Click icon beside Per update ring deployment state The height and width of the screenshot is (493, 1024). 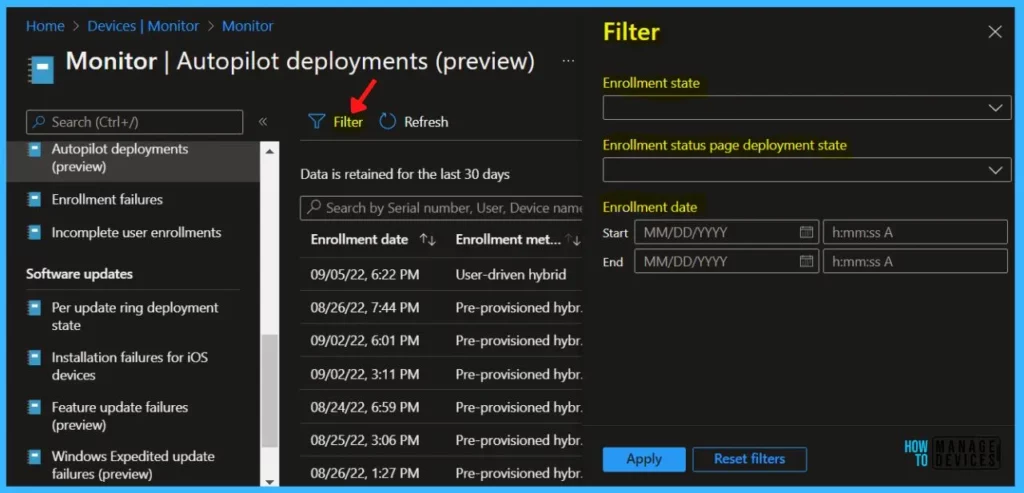pyautogui.click(x=34, y=308)
